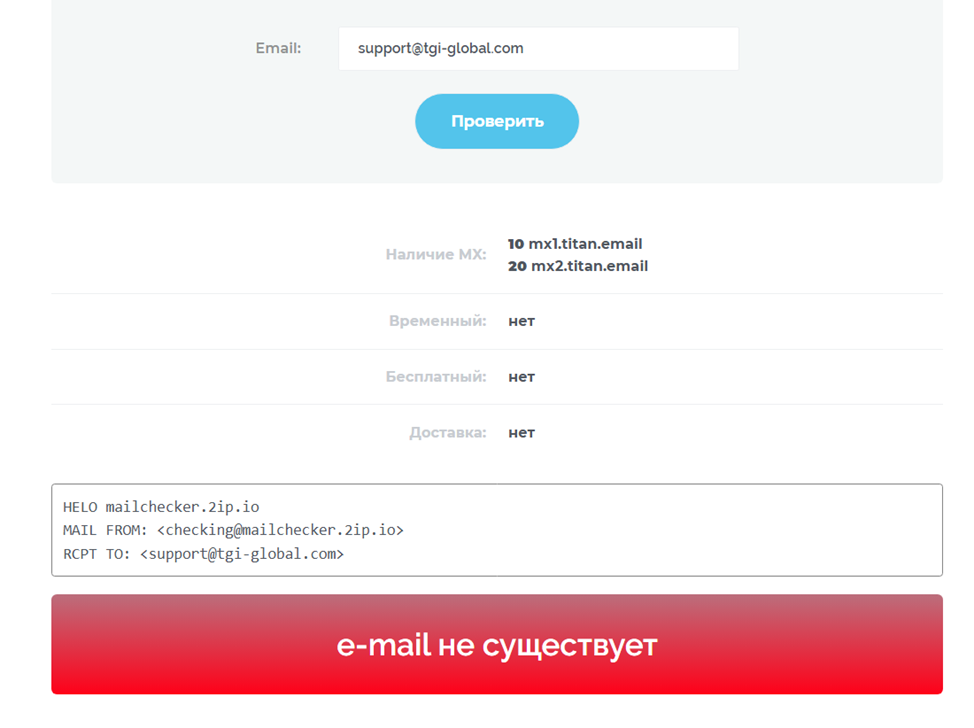
Task: Click the Временный label
Action: pyautogui.click(x=438, y=321)
